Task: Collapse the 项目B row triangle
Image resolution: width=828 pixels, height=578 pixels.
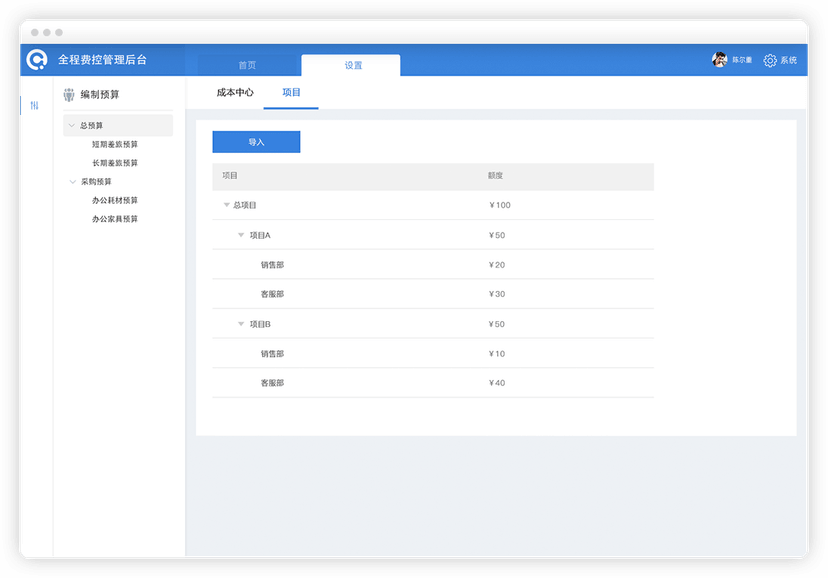Action: [241, 324]
